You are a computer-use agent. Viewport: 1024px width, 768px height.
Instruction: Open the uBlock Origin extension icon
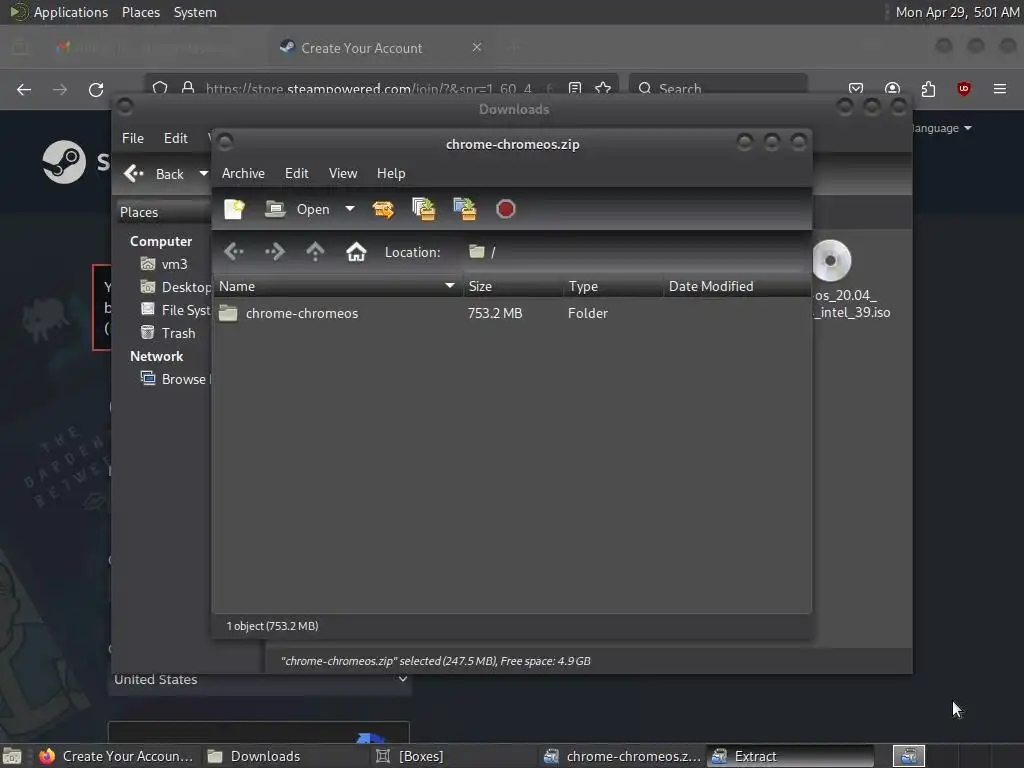(x=964, y=89)
